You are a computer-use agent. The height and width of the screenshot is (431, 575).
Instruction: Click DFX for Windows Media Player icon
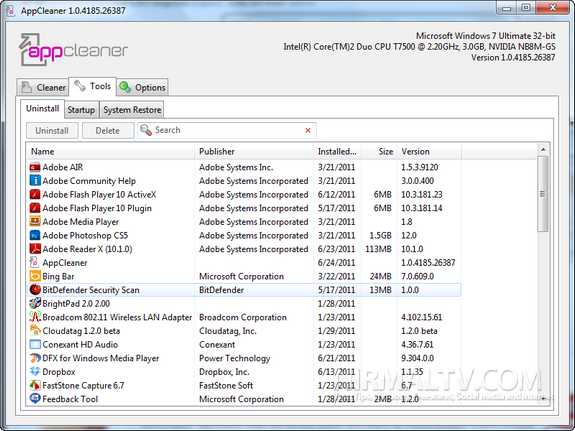point(35,358)
